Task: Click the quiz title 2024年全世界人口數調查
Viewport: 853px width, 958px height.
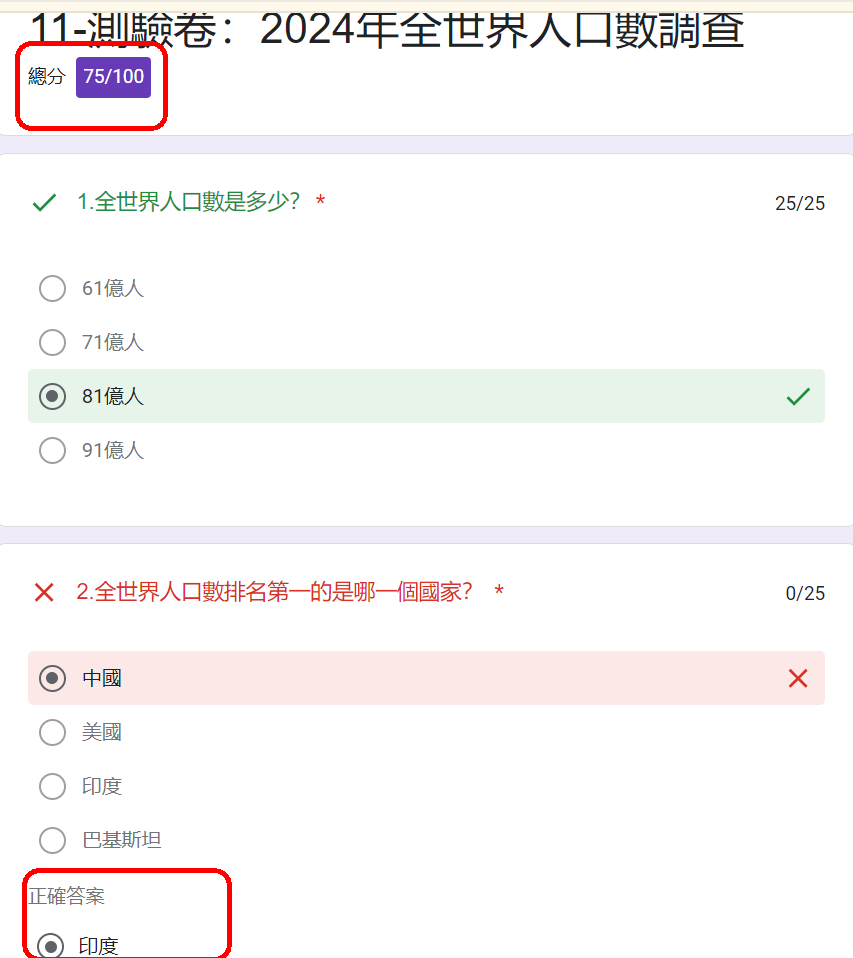Action: pyautogui.click(x=500, y=30)
